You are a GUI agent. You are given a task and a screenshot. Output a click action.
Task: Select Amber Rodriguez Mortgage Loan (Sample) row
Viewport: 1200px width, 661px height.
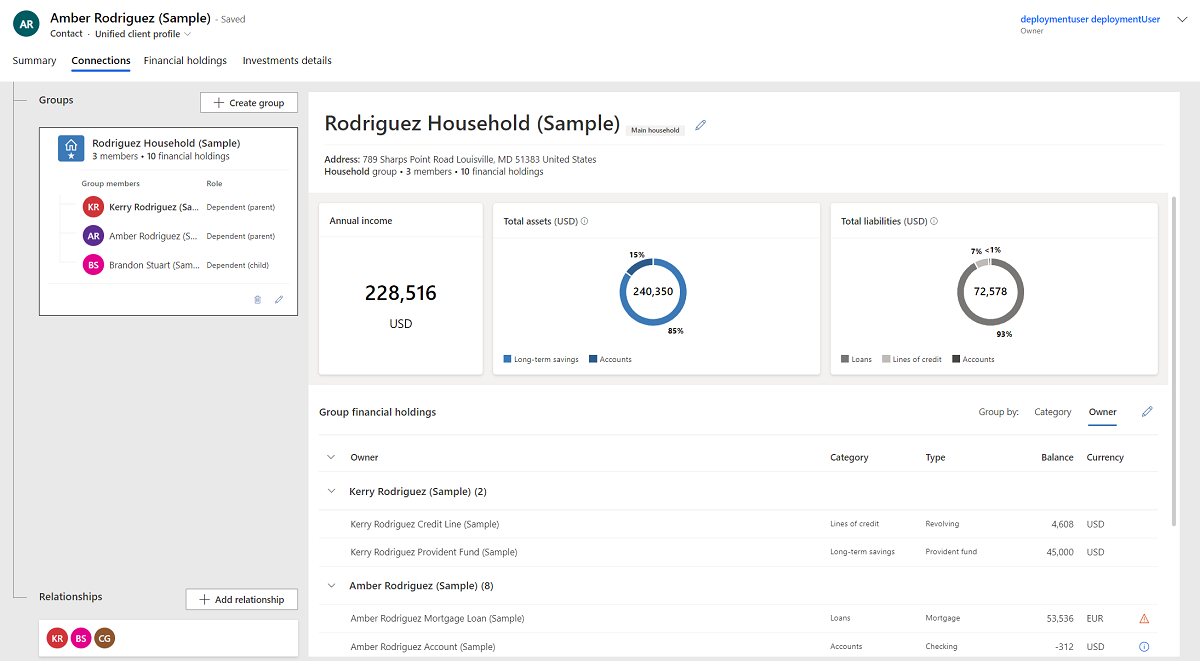pos(738,618)
